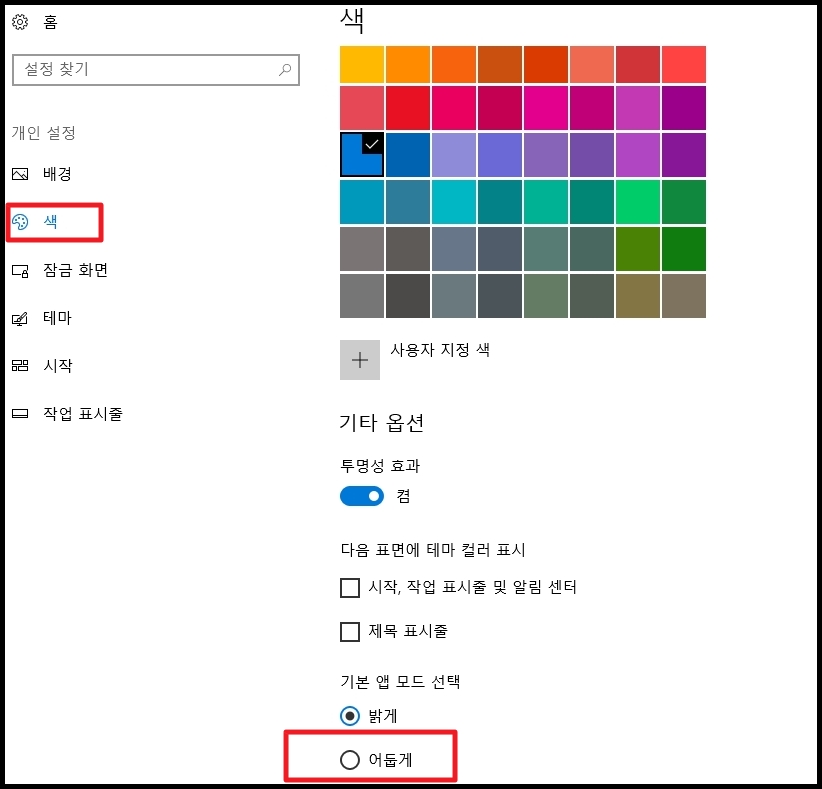Click the search magnifier icon
Viewport: 822px width, 789px height.
285,69
